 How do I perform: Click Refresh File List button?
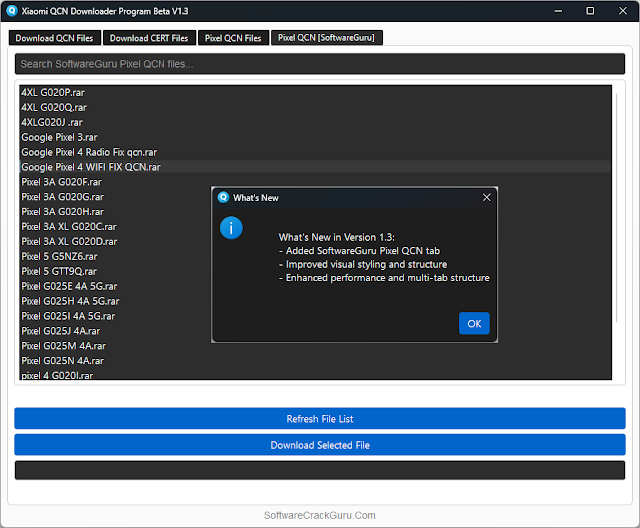coord(320,419)
